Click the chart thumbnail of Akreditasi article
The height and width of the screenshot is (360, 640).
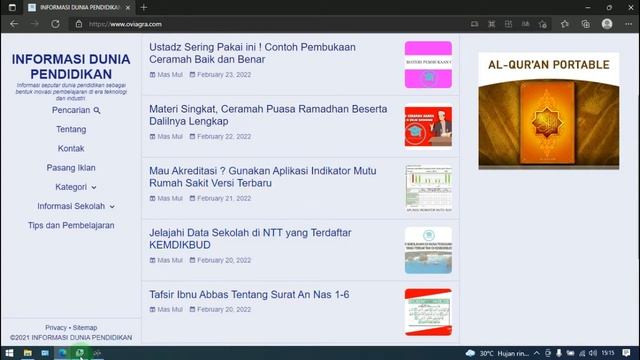tap(428, 188)
